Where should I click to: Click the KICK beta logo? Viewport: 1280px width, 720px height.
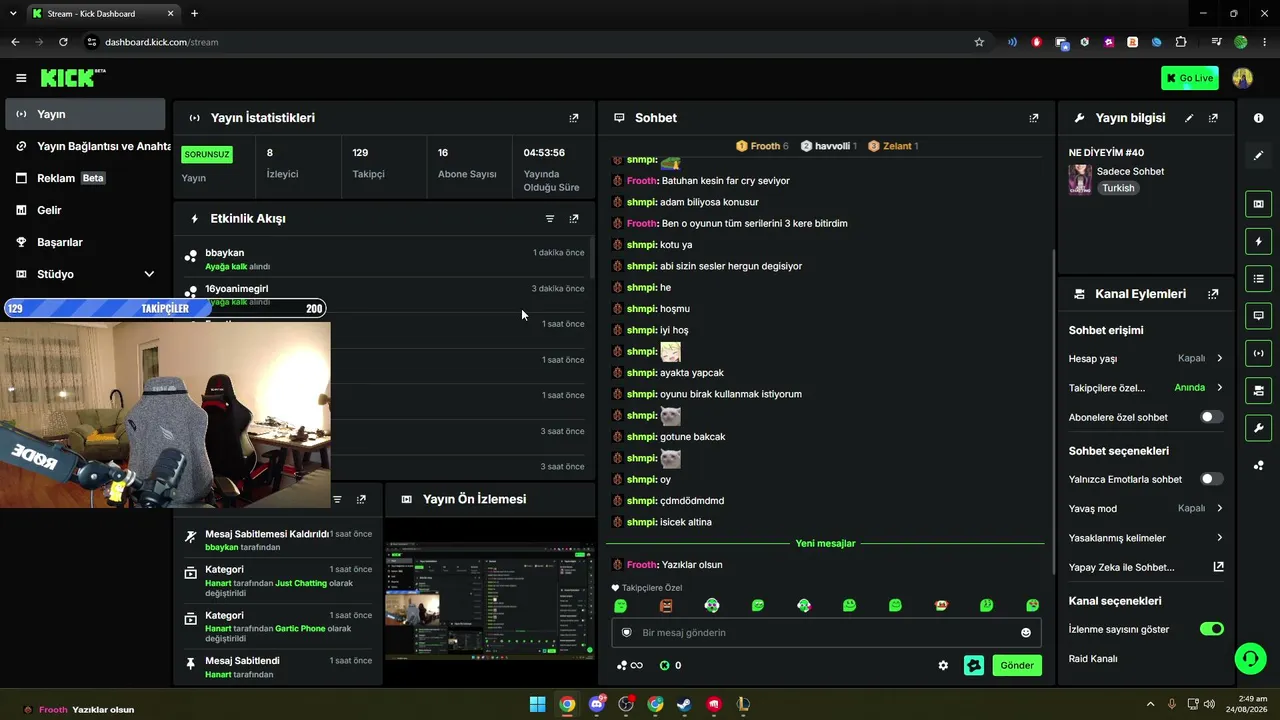coord(73,78)
